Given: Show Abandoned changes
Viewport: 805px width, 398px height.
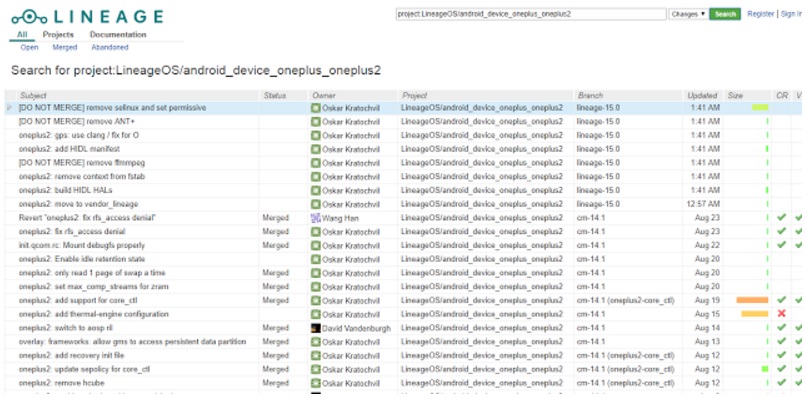Looking at the screenshot, I should pyautogui.click(x=110, y=47).
